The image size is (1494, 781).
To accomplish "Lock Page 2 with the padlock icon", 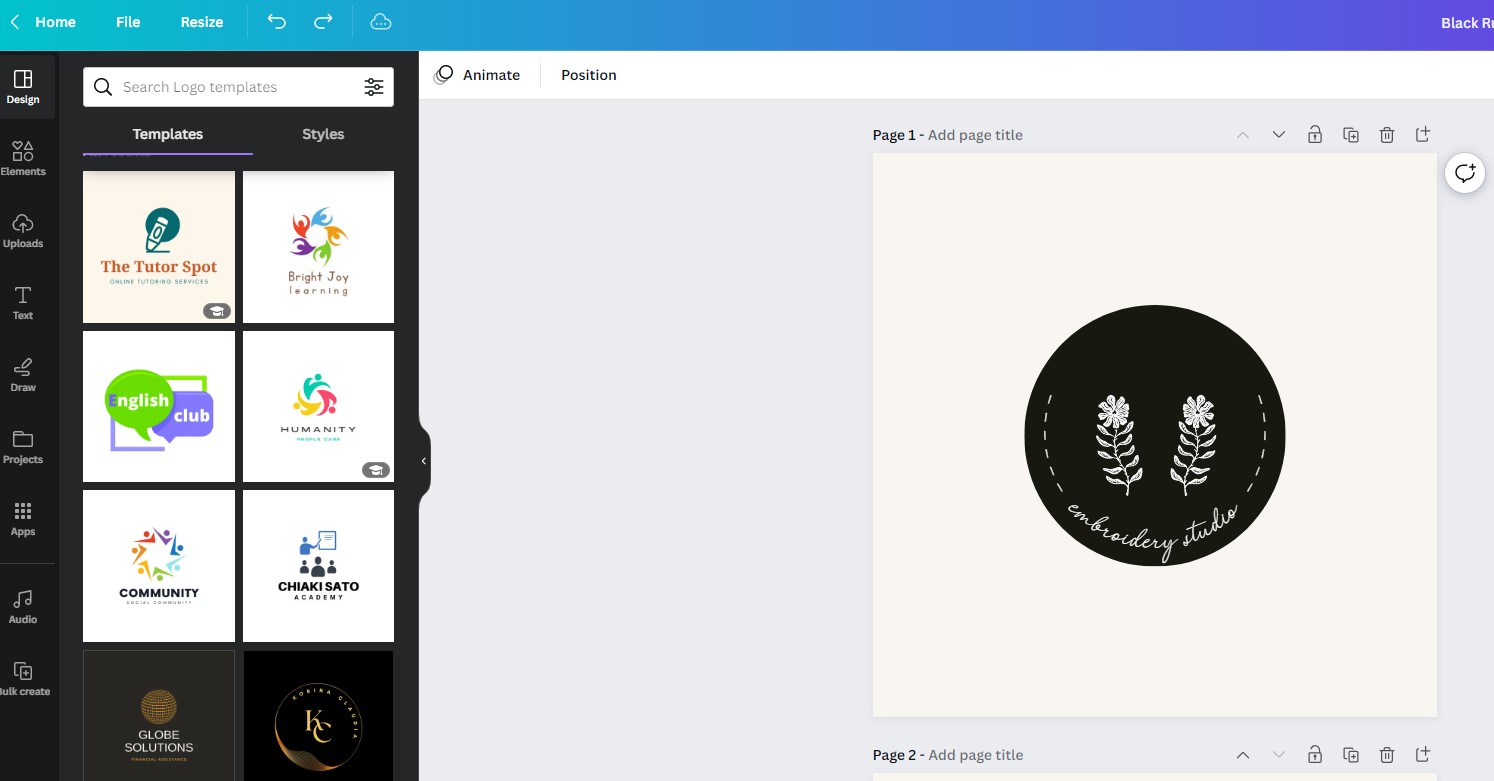I will (x=1315, y=755).
